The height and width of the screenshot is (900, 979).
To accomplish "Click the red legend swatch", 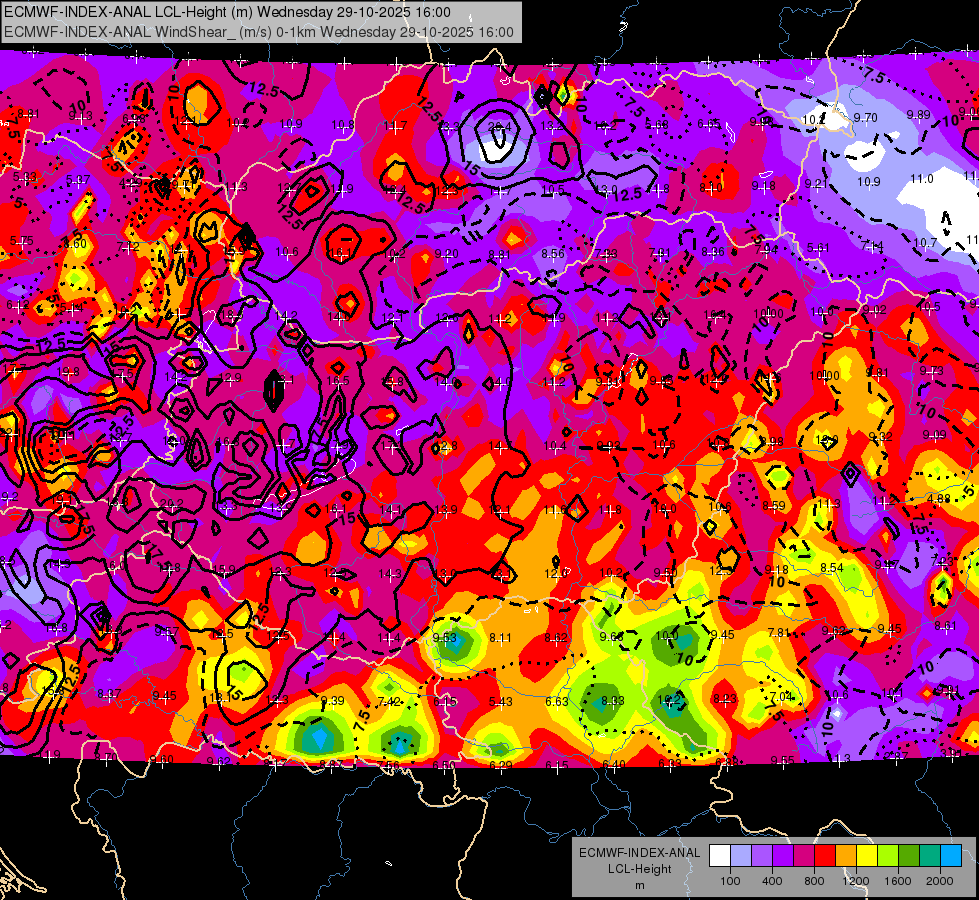I will click(825, 855).
